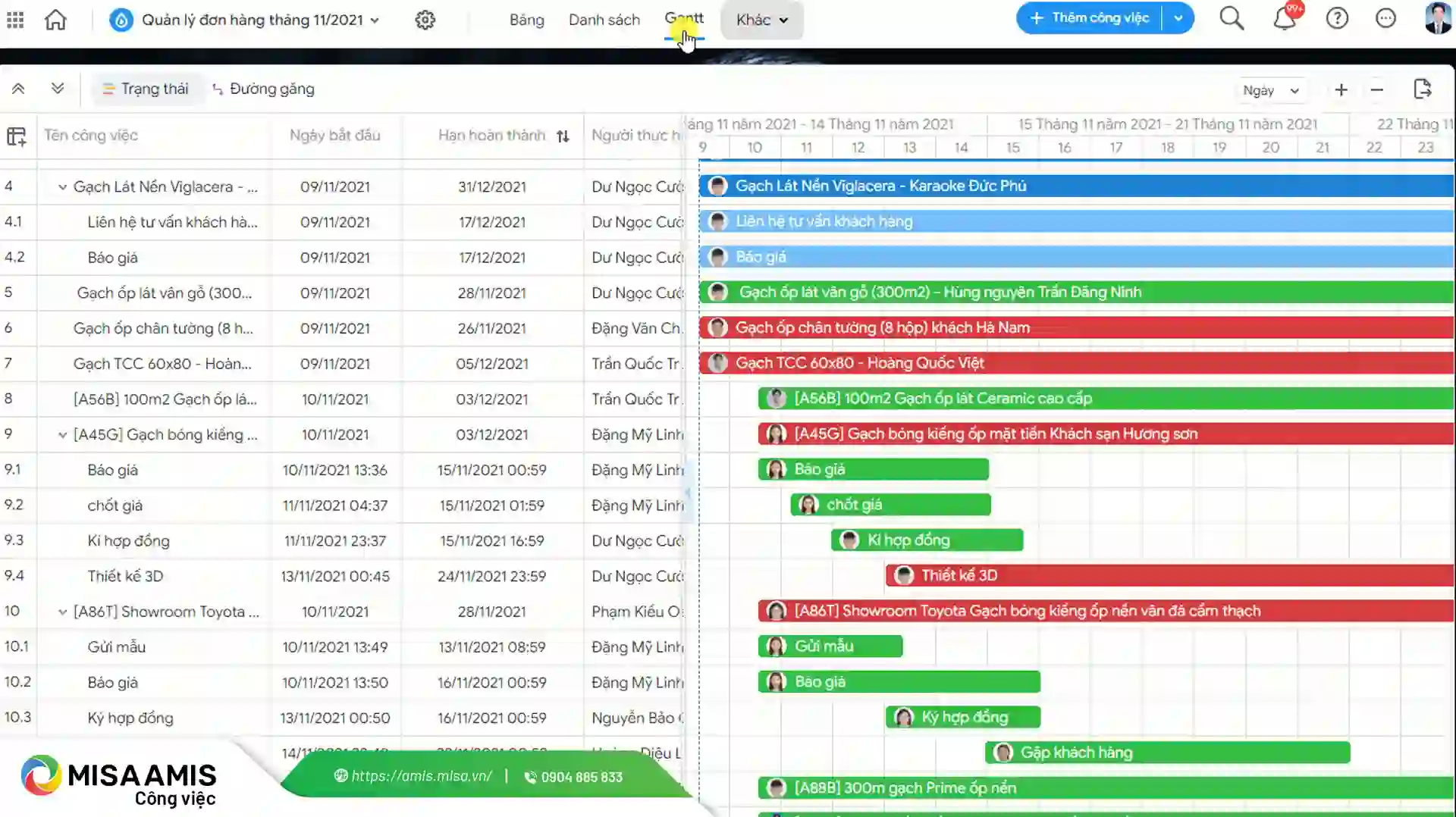The height and width of the screenshot is (817, 1456).
Task: Click the Thêm công việc button
Action: 1090,18
